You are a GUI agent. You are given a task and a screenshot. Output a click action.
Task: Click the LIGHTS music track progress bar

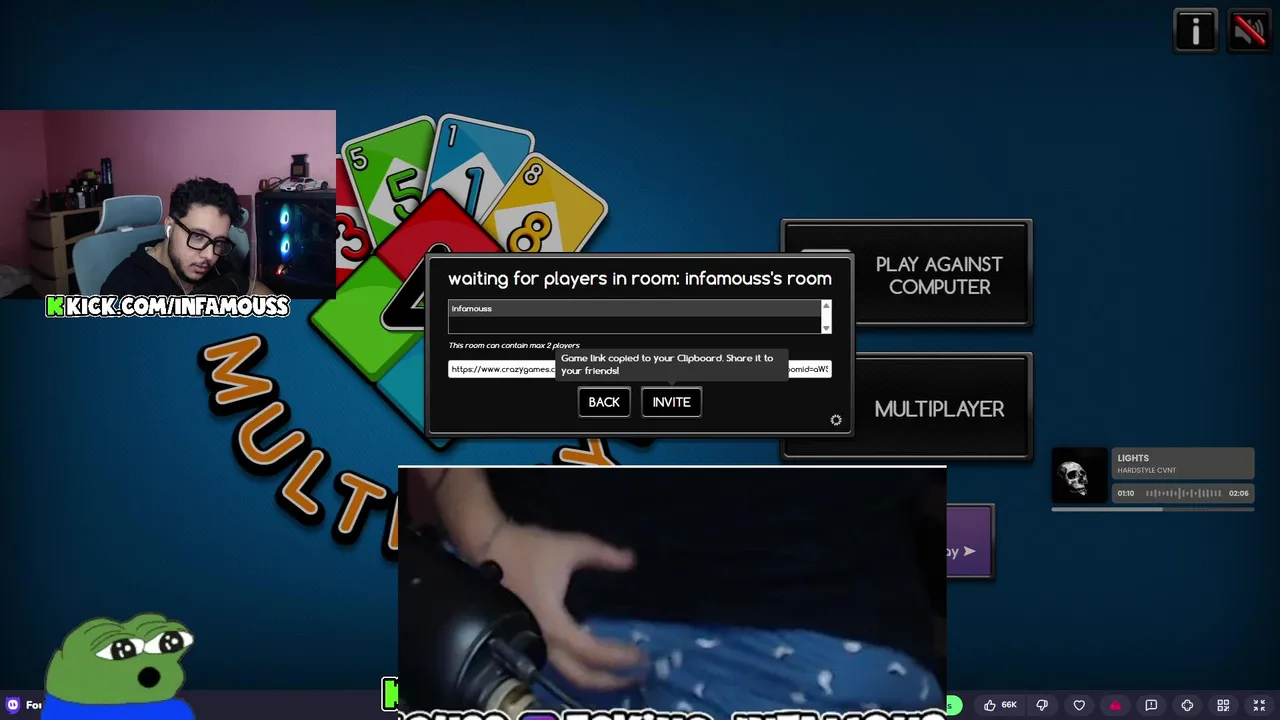point(1152,510)
